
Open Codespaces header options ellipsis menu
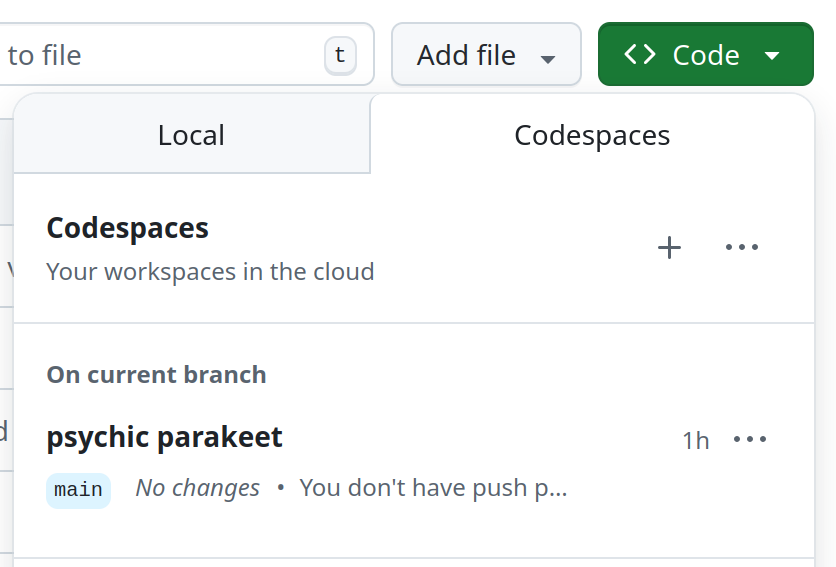click(742, 247)
